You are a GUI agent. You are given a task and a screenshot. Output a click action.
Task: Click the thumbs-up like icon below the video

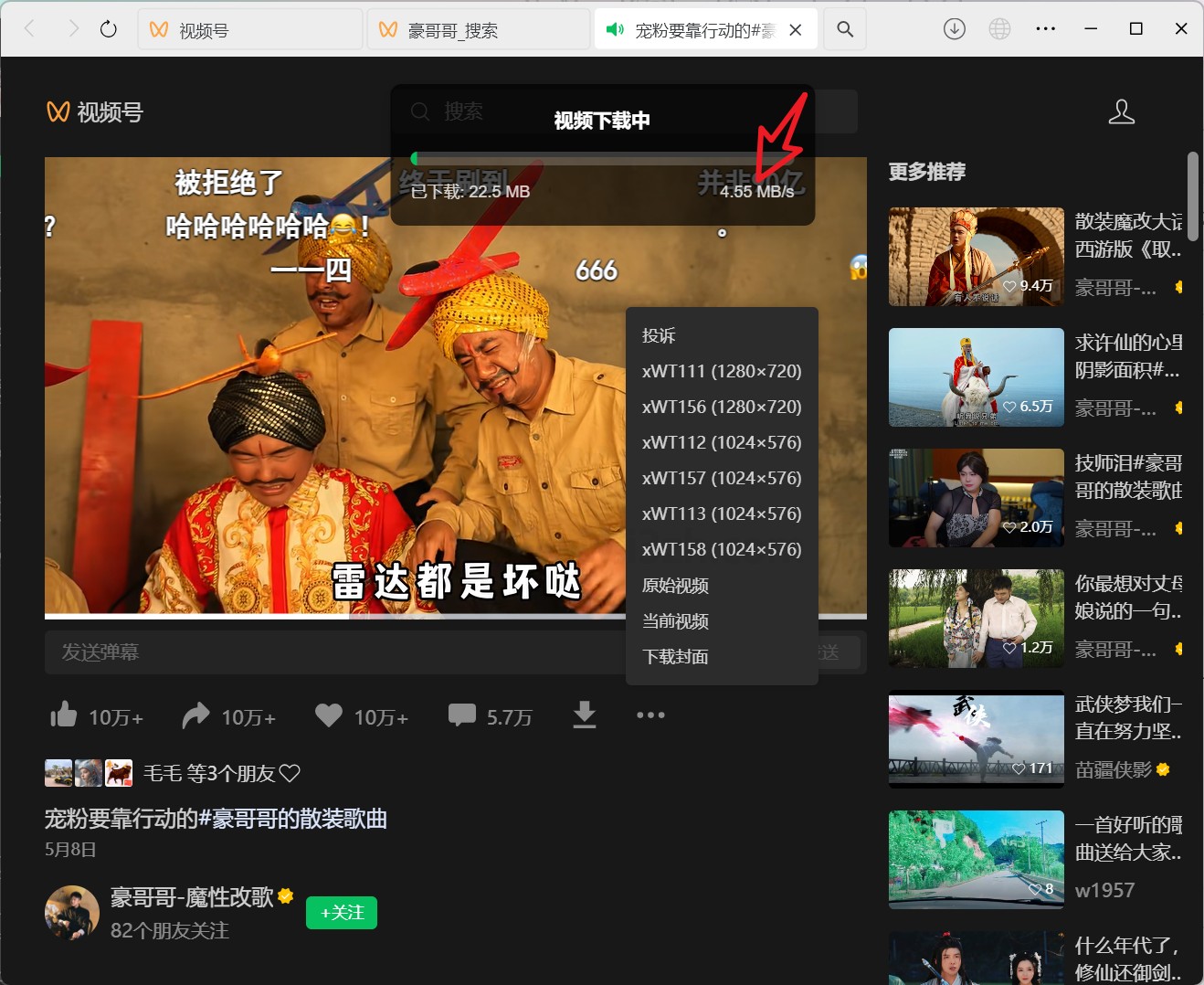[x=63, y=715]
